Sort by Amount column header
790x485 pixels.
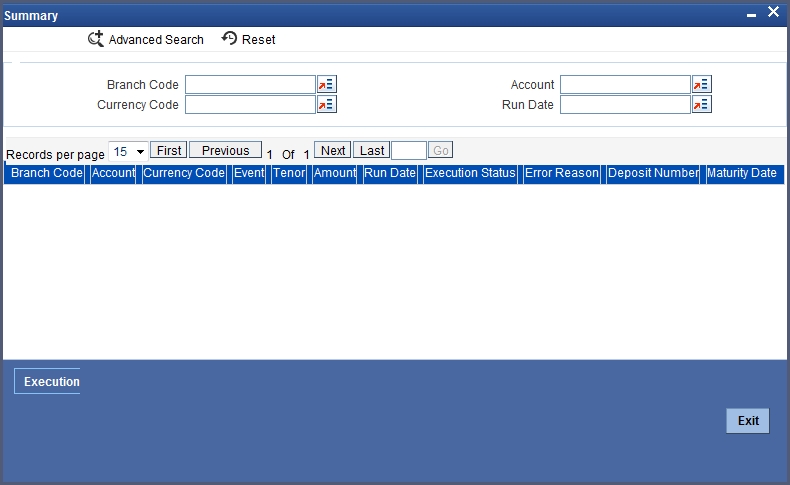(335, 173)
